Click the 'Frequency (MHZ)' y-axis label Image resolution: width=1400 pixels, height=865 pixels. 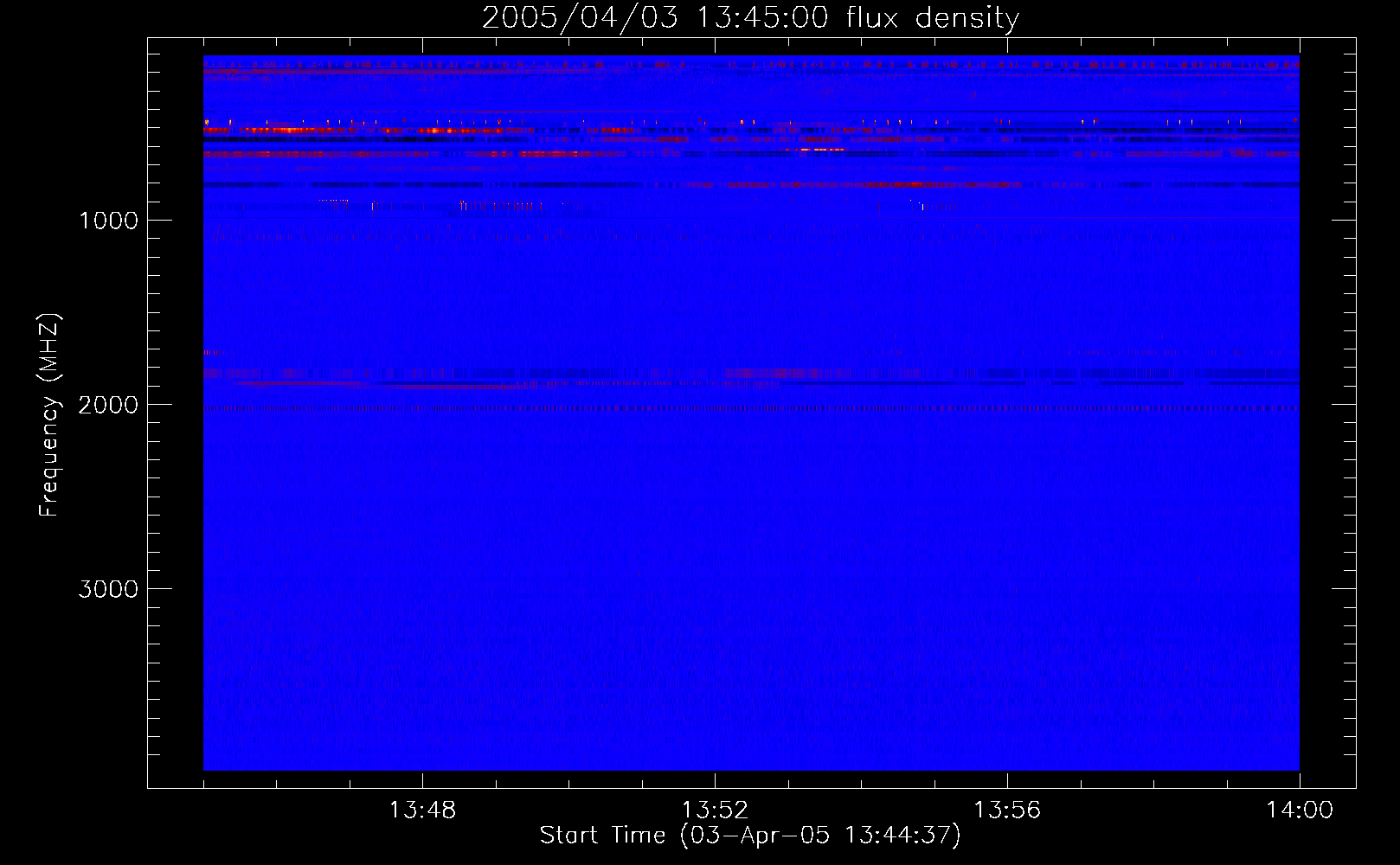49,415
